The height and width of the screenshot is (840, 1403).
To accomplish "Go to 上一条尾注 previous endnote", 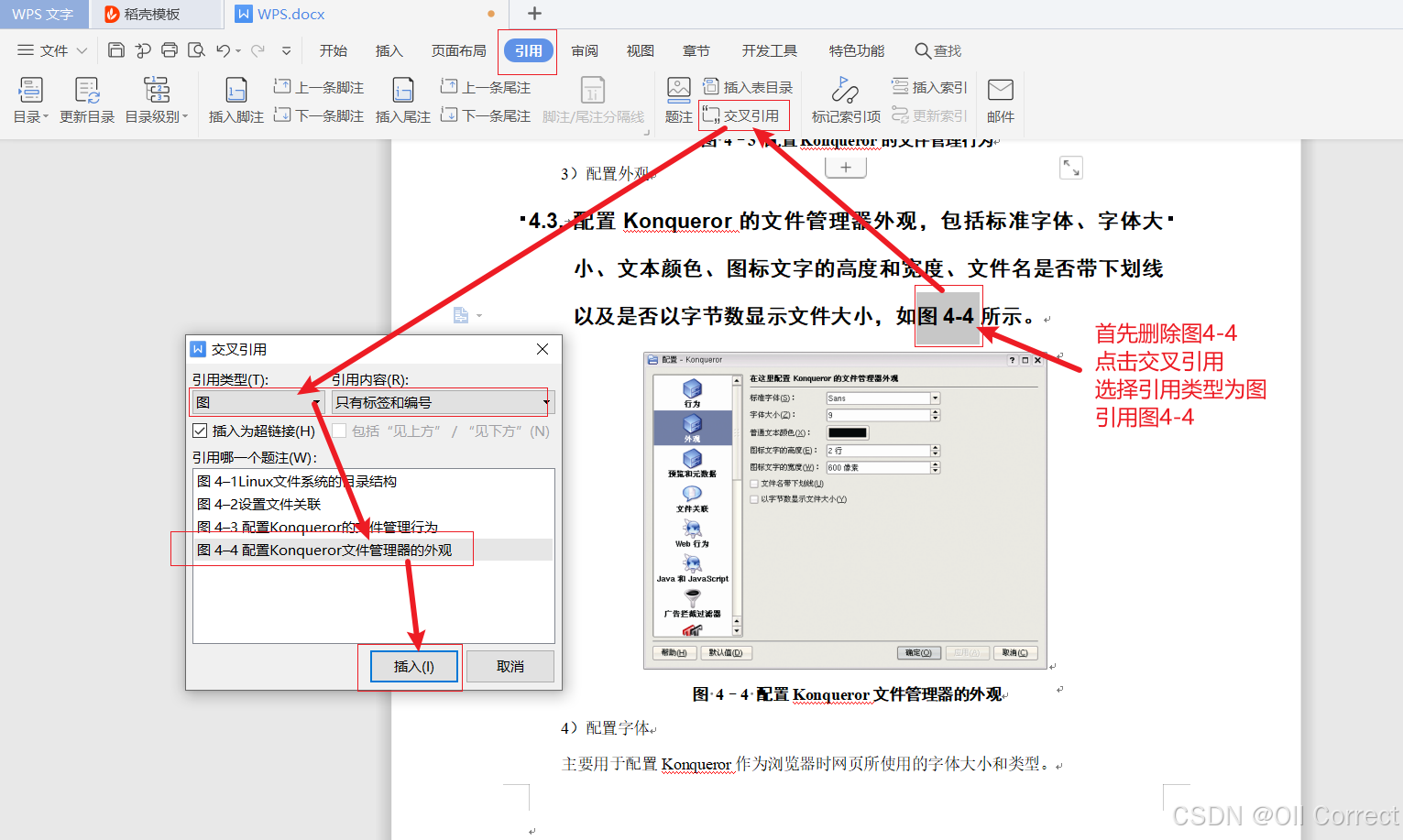I will (x=486, y=87).
